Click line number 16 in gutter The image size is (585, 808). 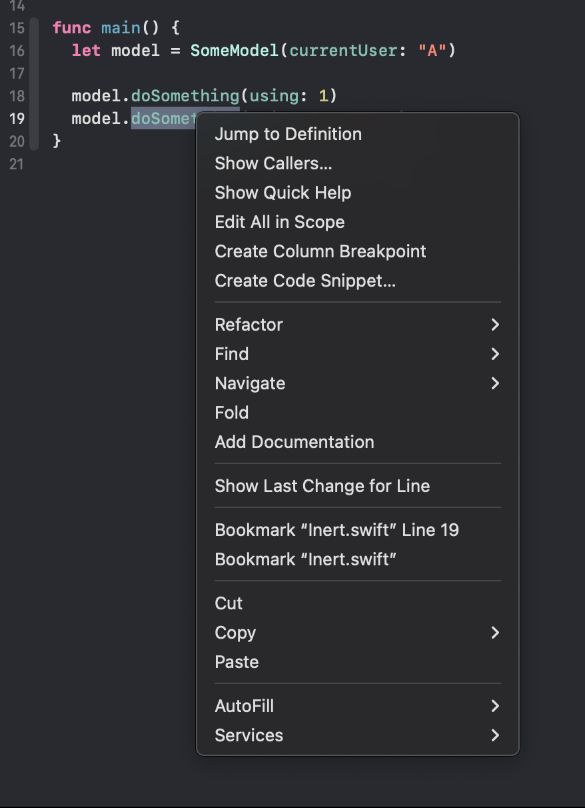(16, 50)
